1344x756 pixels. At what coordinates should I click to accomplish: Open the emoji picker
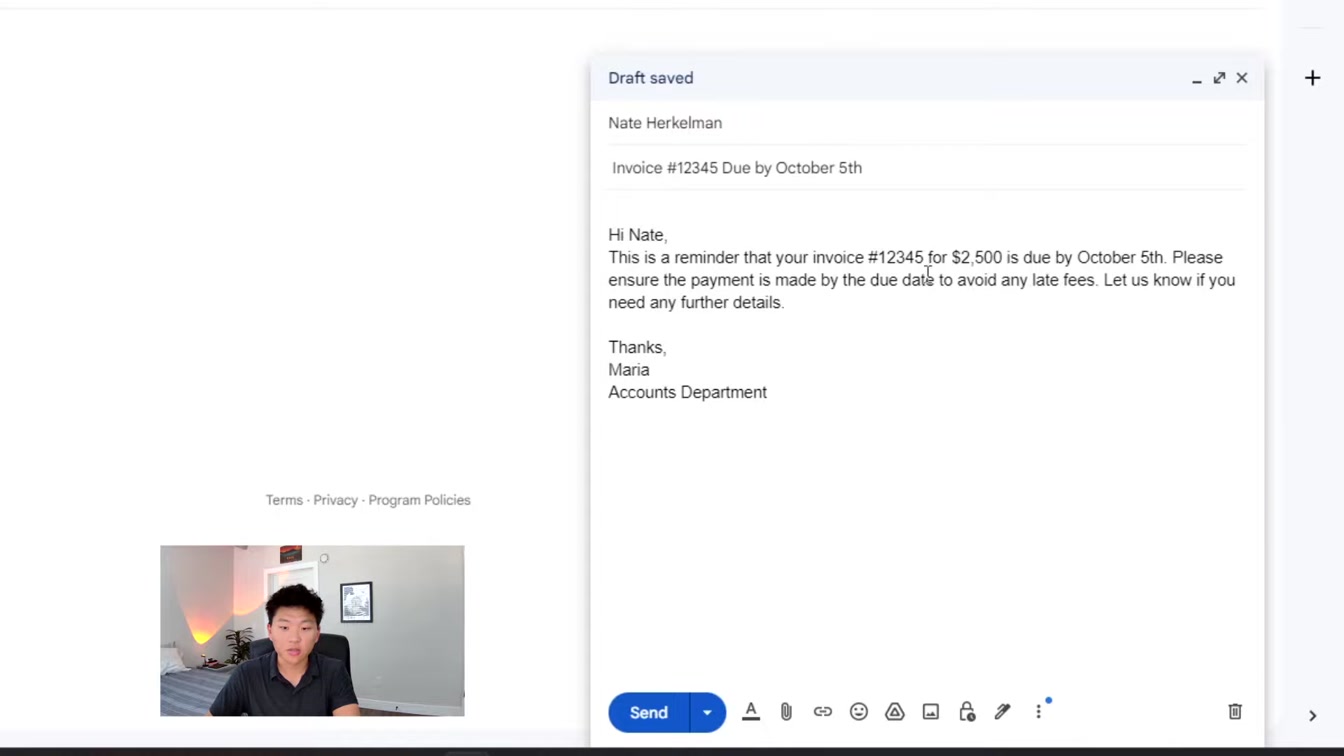(858, 712)
